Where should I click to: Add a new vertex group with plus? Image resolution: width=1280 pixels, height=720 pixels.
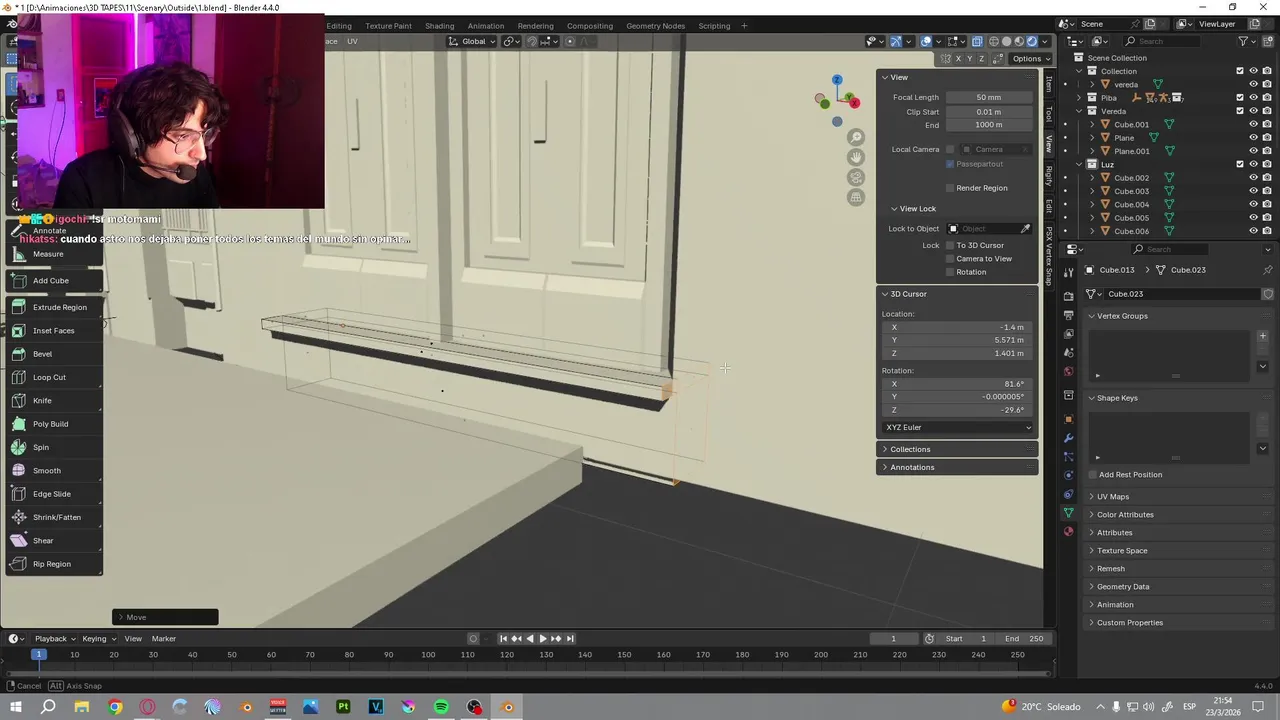(1262, 336)
